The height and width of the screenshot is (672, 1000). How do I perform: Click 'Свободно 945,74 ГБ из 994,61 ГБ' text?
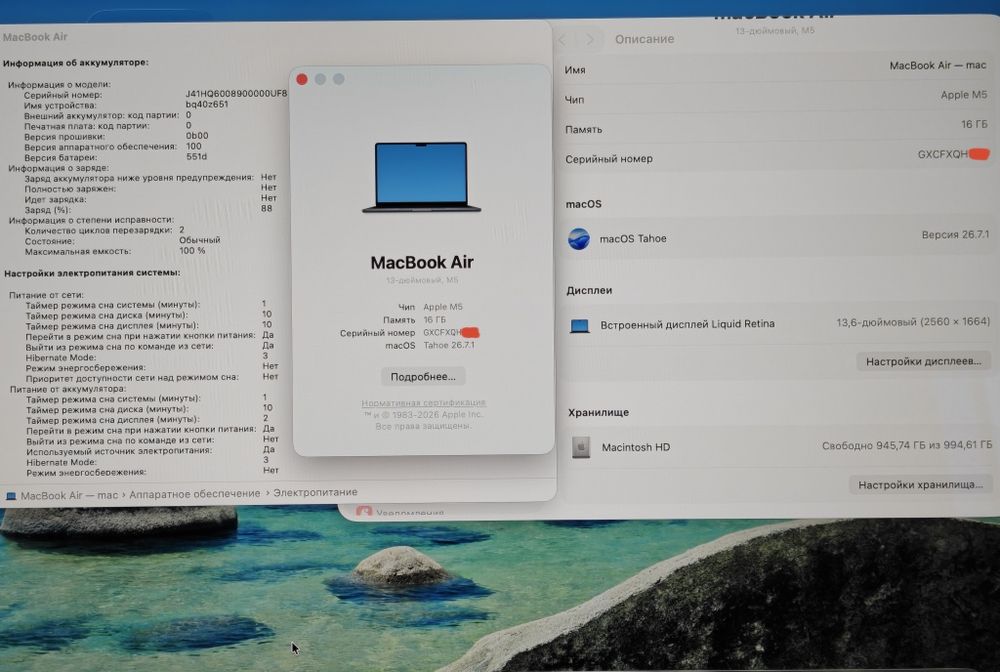pyautogui.click(x=906, y=445)
